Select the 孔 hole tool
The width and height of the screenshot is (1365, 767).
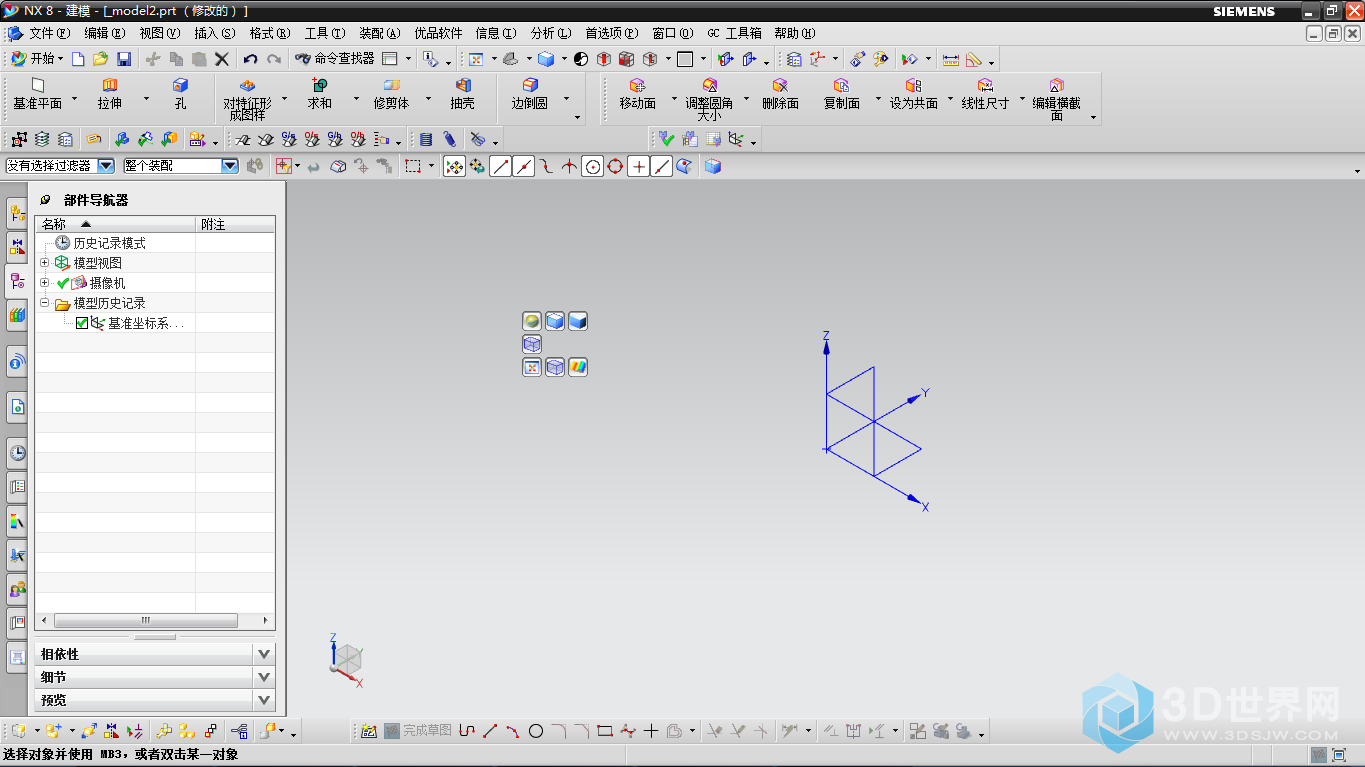pyautogui.click(x=180, y=94)
